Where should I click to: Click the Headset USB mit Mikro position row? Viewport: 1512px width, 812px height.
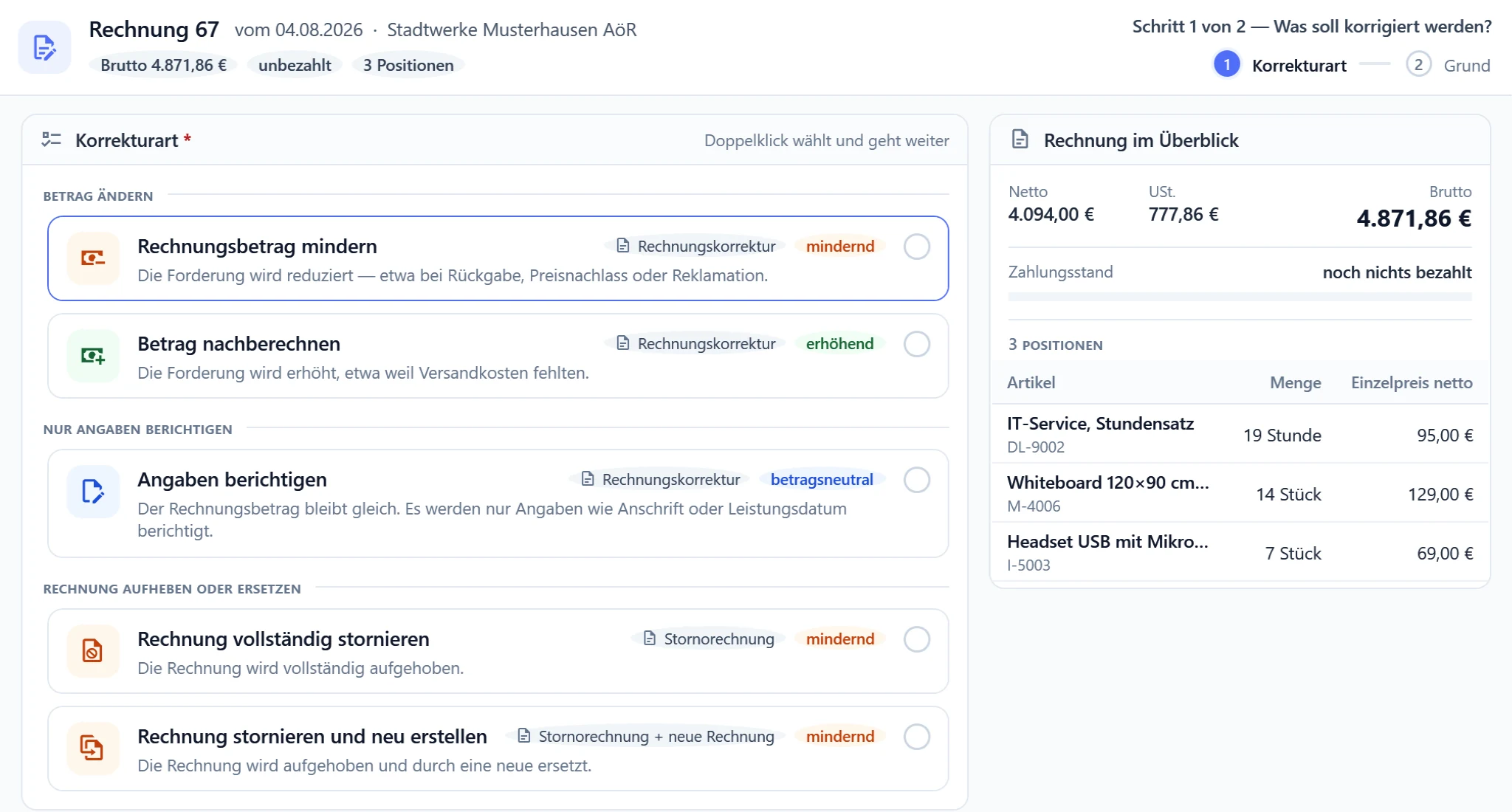[1240, 552]
